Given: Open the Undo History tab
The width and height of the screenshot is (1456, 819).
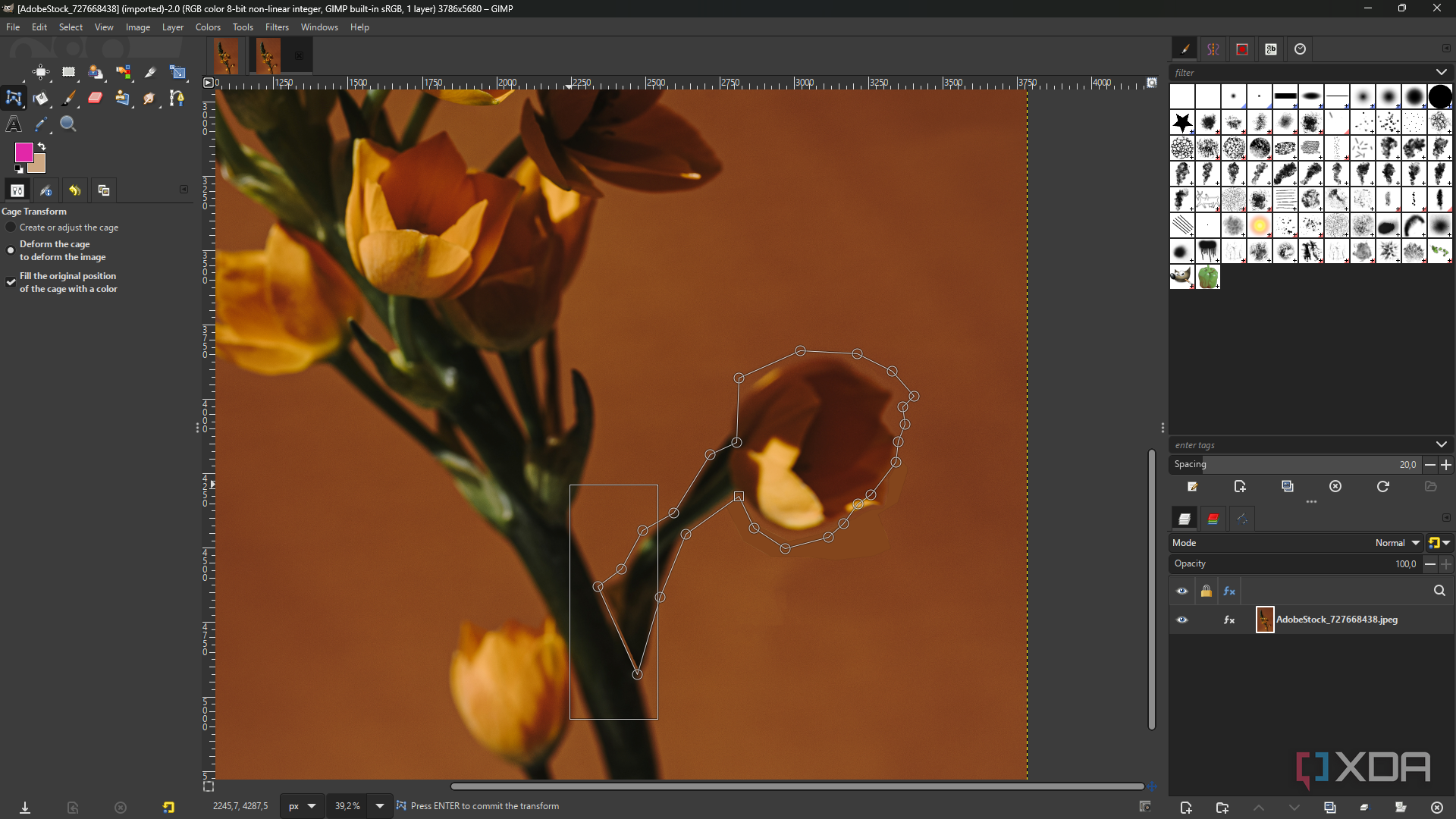Looking at the screenshot, I should pos(74,190).
